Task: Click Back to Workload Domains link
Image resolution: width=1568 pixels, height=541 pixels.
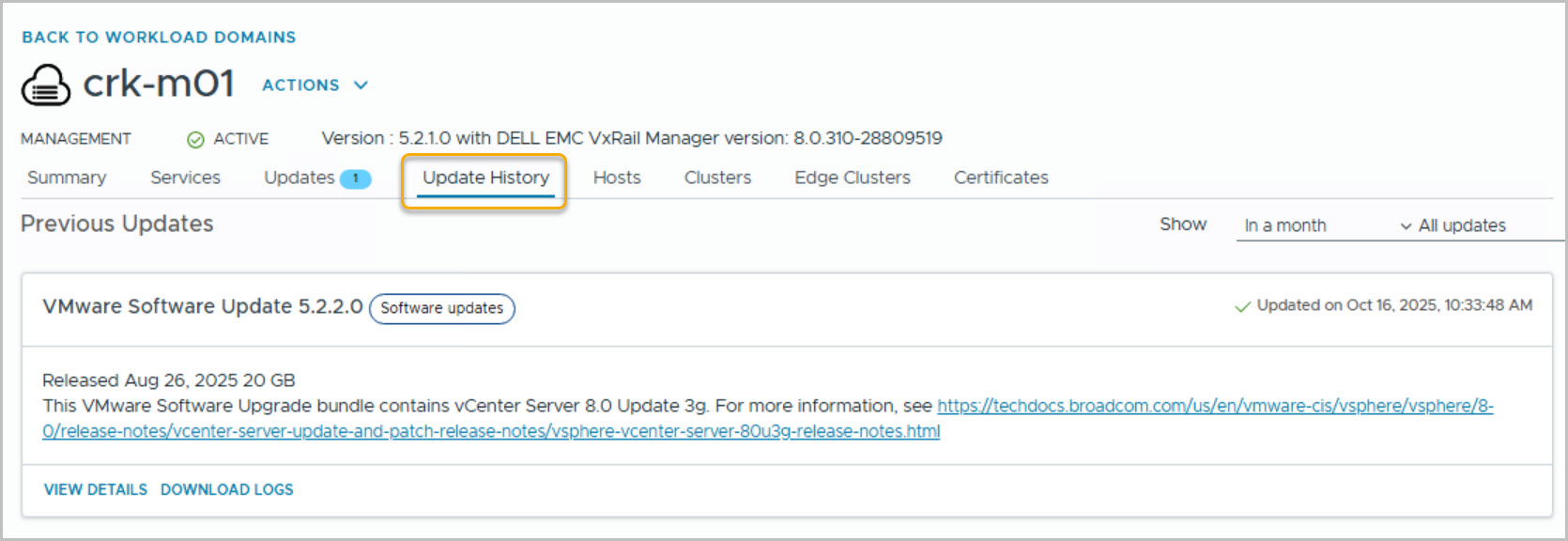Action: (x=159, y=38)
